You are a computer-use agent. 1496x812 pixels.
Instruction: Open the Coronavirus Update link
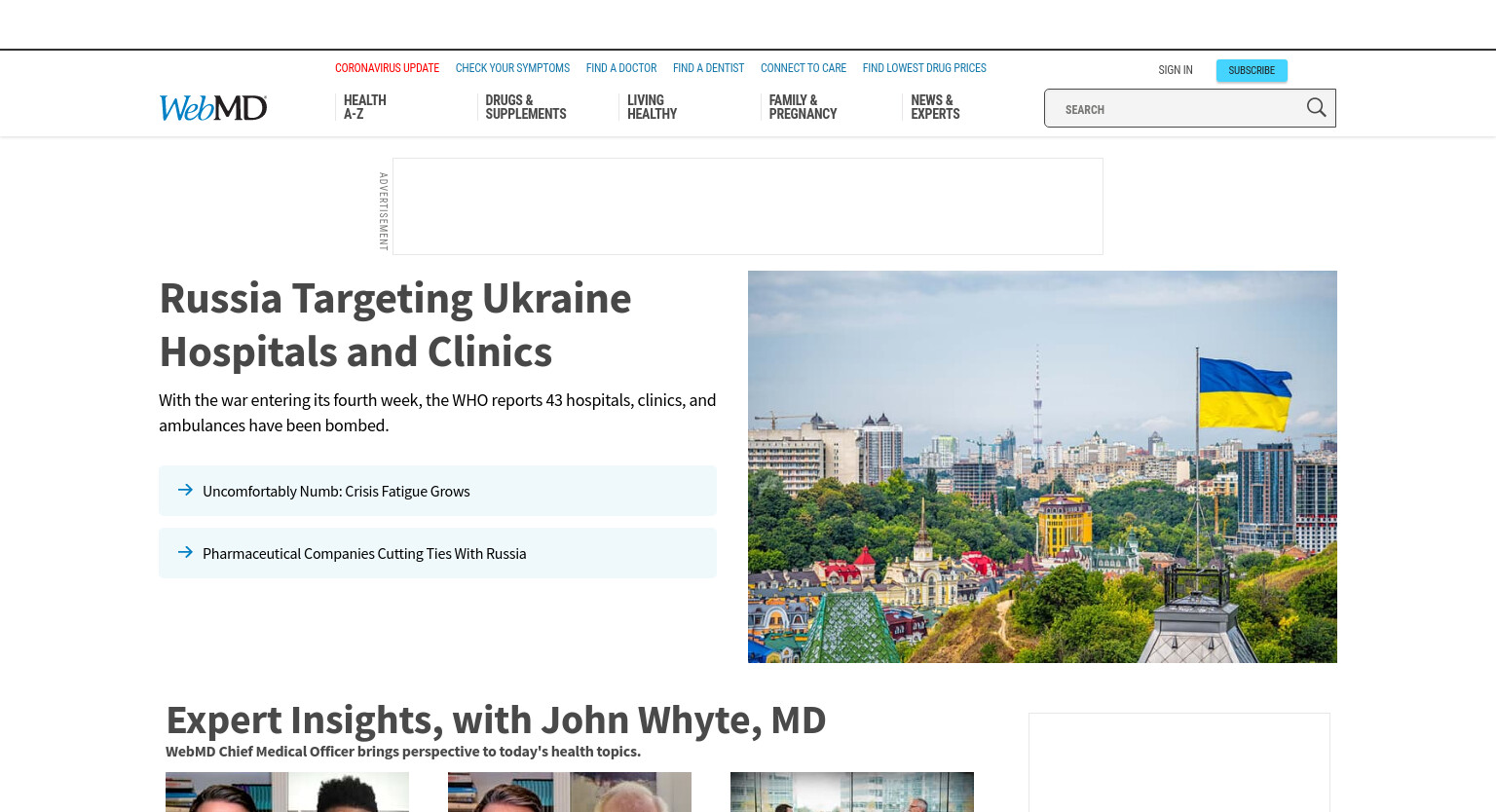pyautogui.click(x=387, y=68)
